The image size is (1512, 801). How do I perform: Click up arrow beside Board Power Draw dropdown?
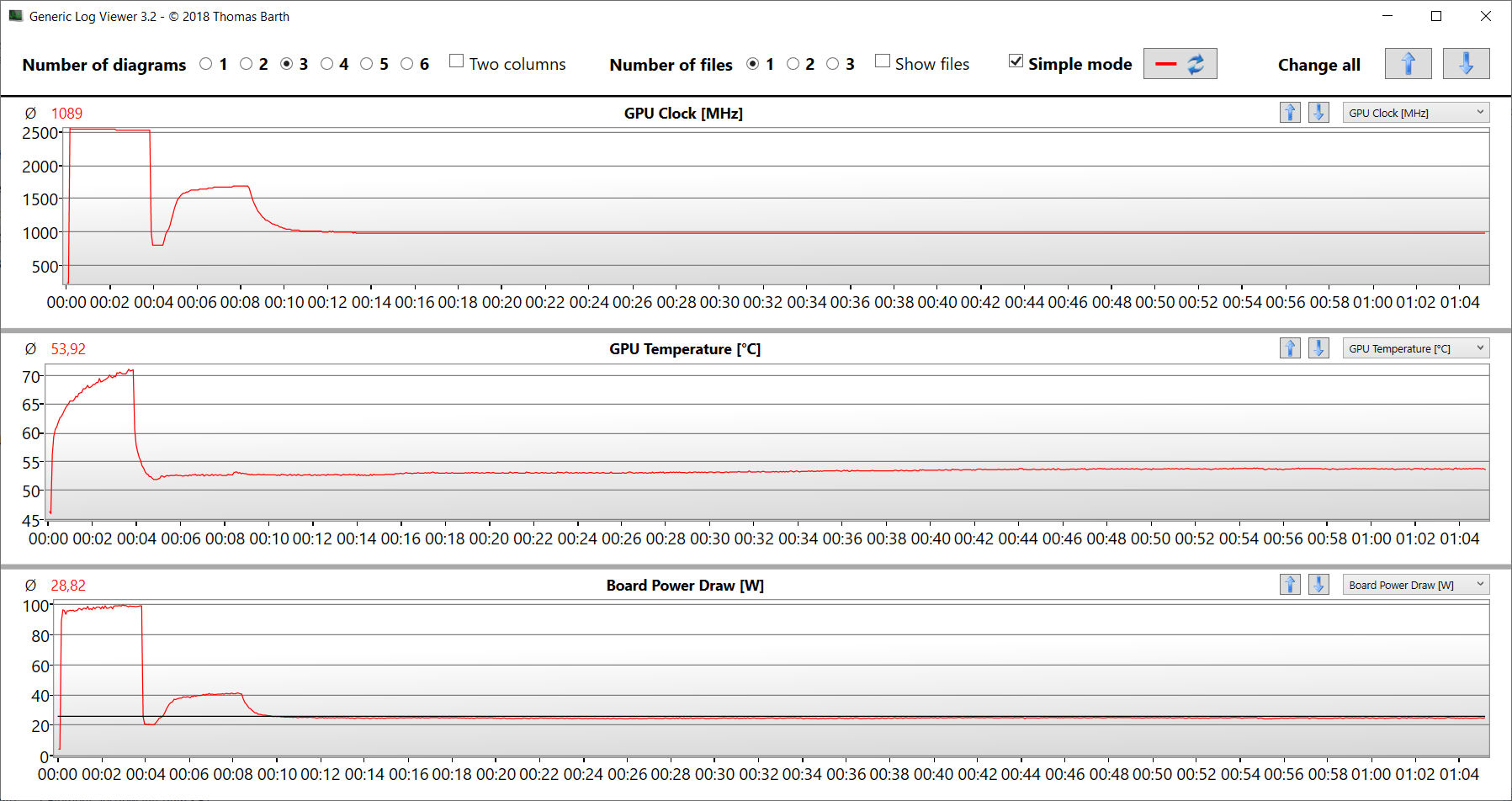pos(1290,585)
